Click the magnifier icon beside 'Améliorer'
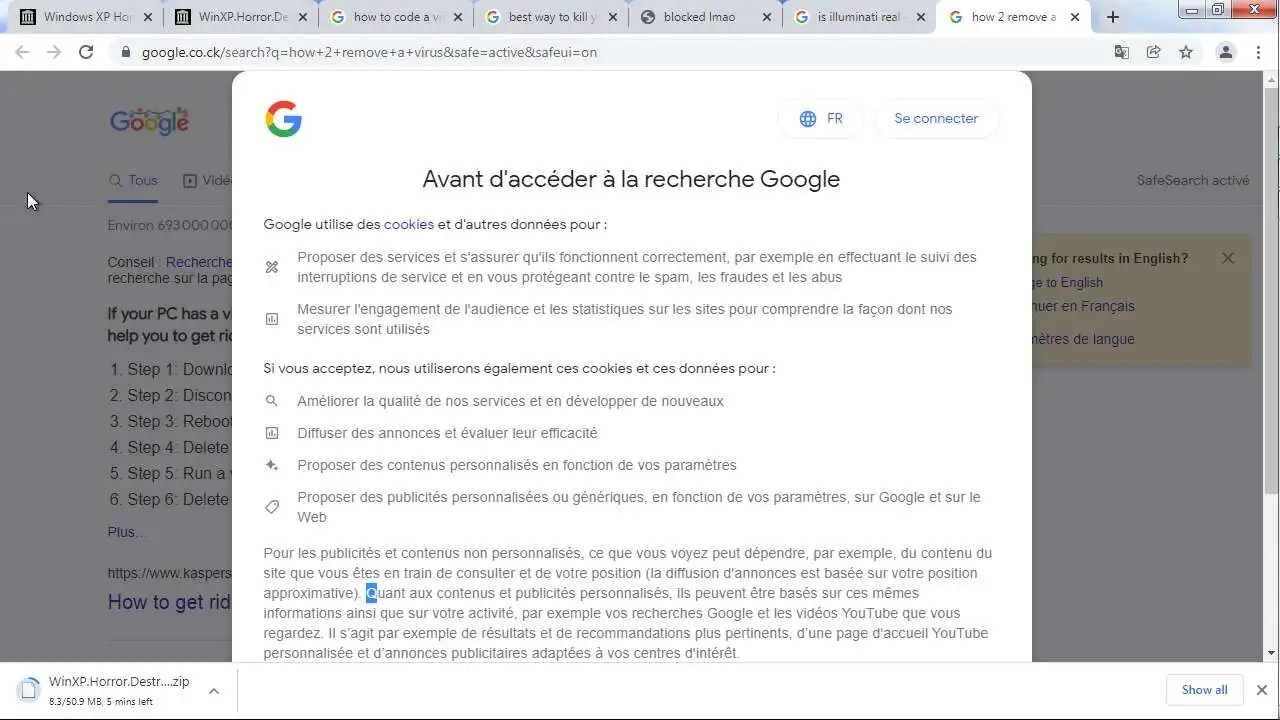1280x720 pixels. tap(272, 401)
